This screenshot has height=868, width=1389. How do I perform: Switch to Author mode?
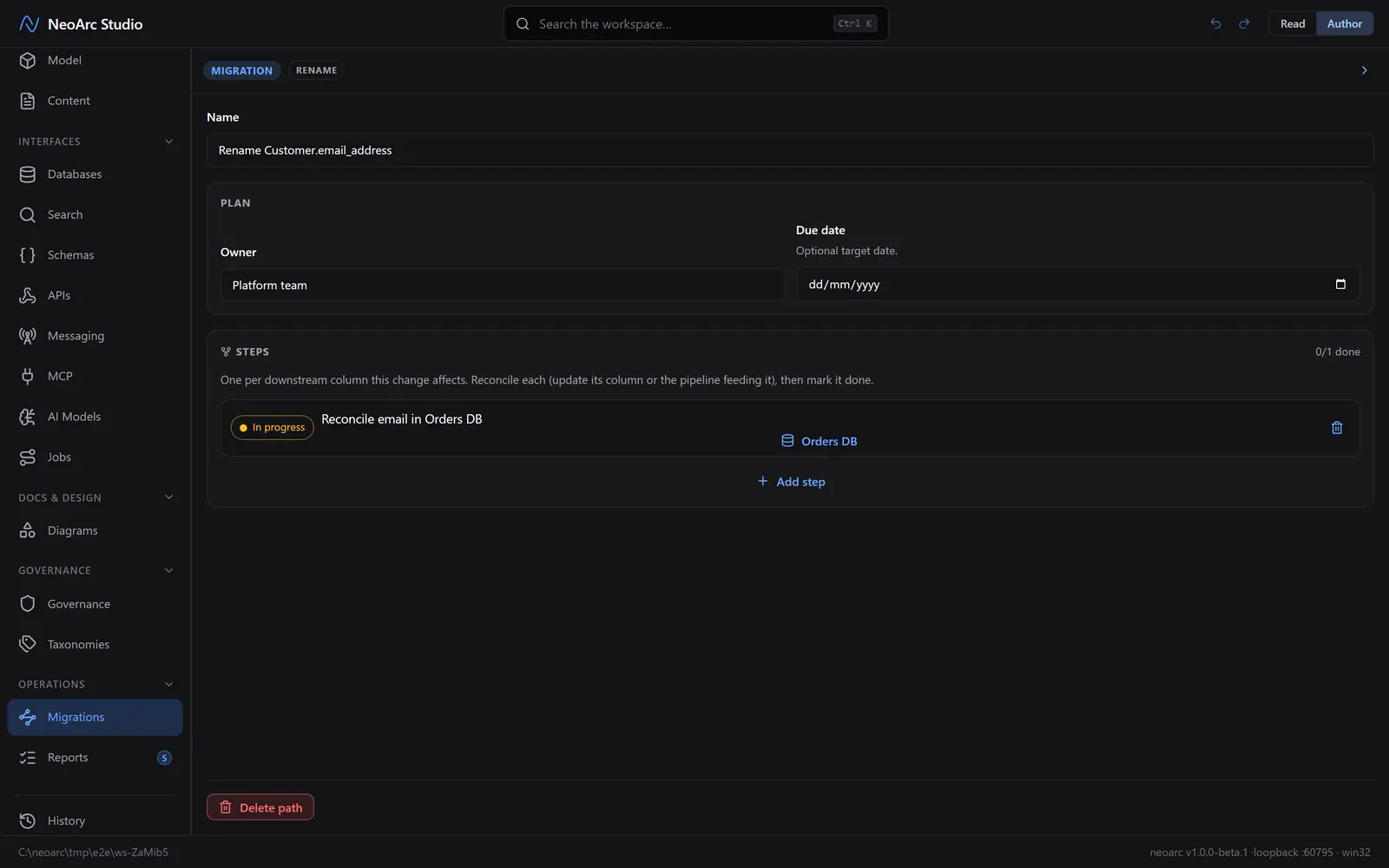point(1344,23)
